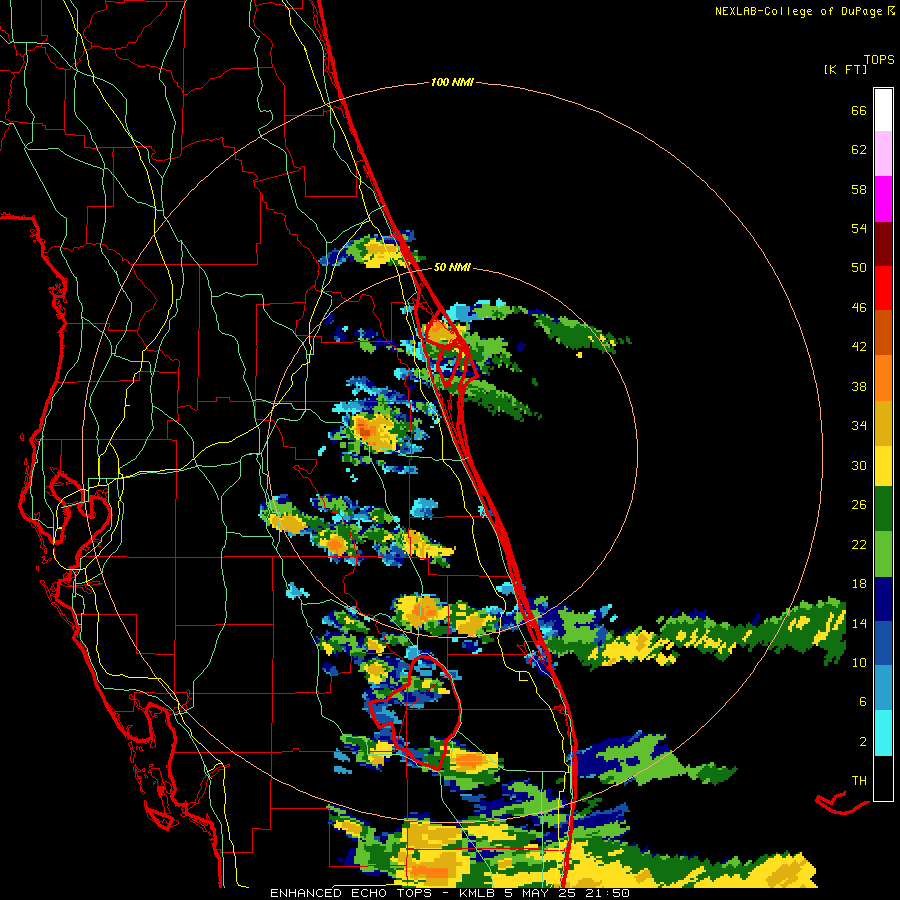Click the yellow legend swatch
This screenshot has height=900, width=900.
883,466
